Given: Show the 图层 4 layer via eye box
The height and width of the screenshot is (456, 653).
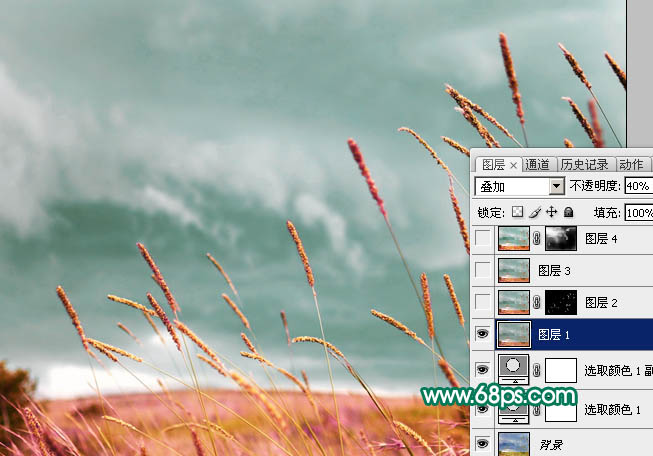Looking at the screenshot, I should point(483,239).
